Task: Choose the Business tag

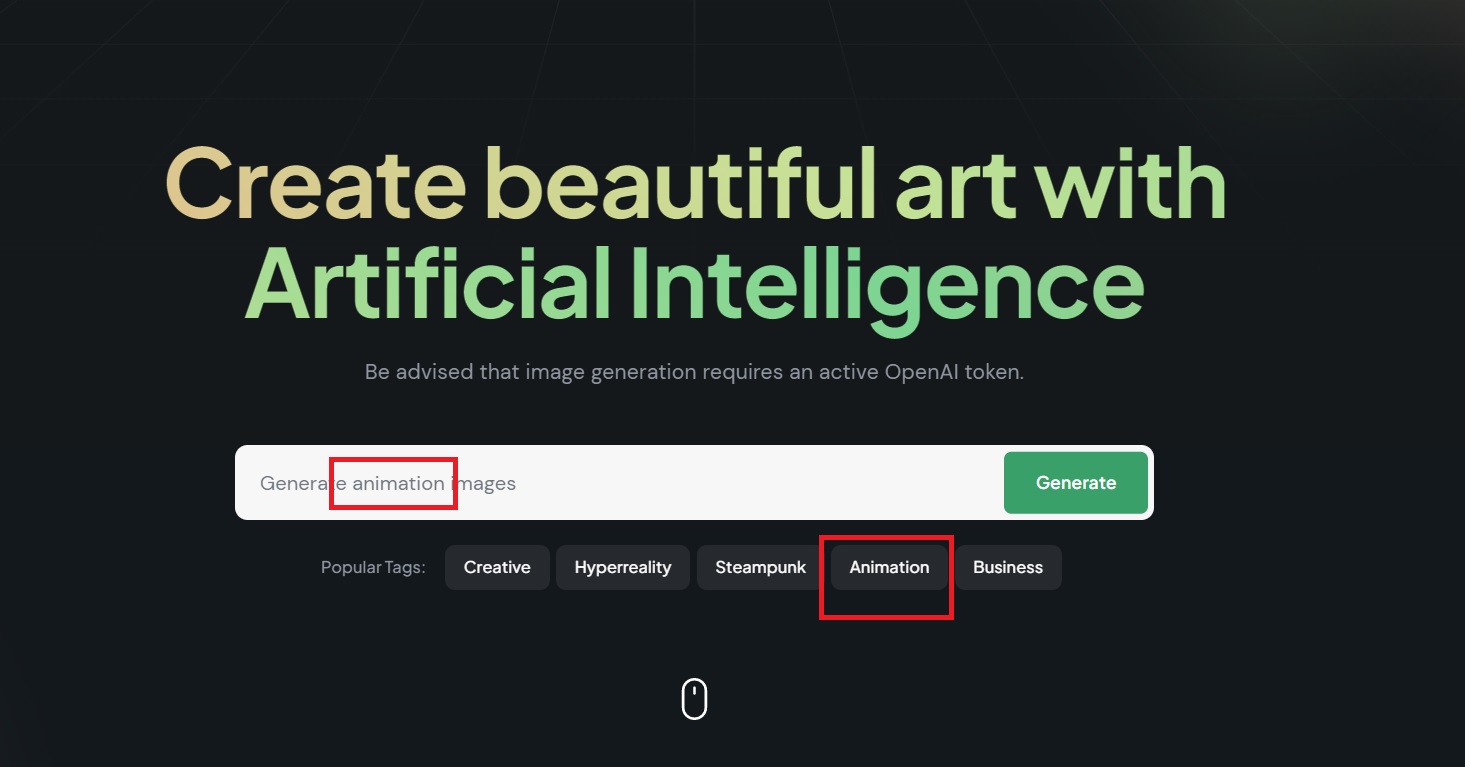Action: (x=1008, y=567)
